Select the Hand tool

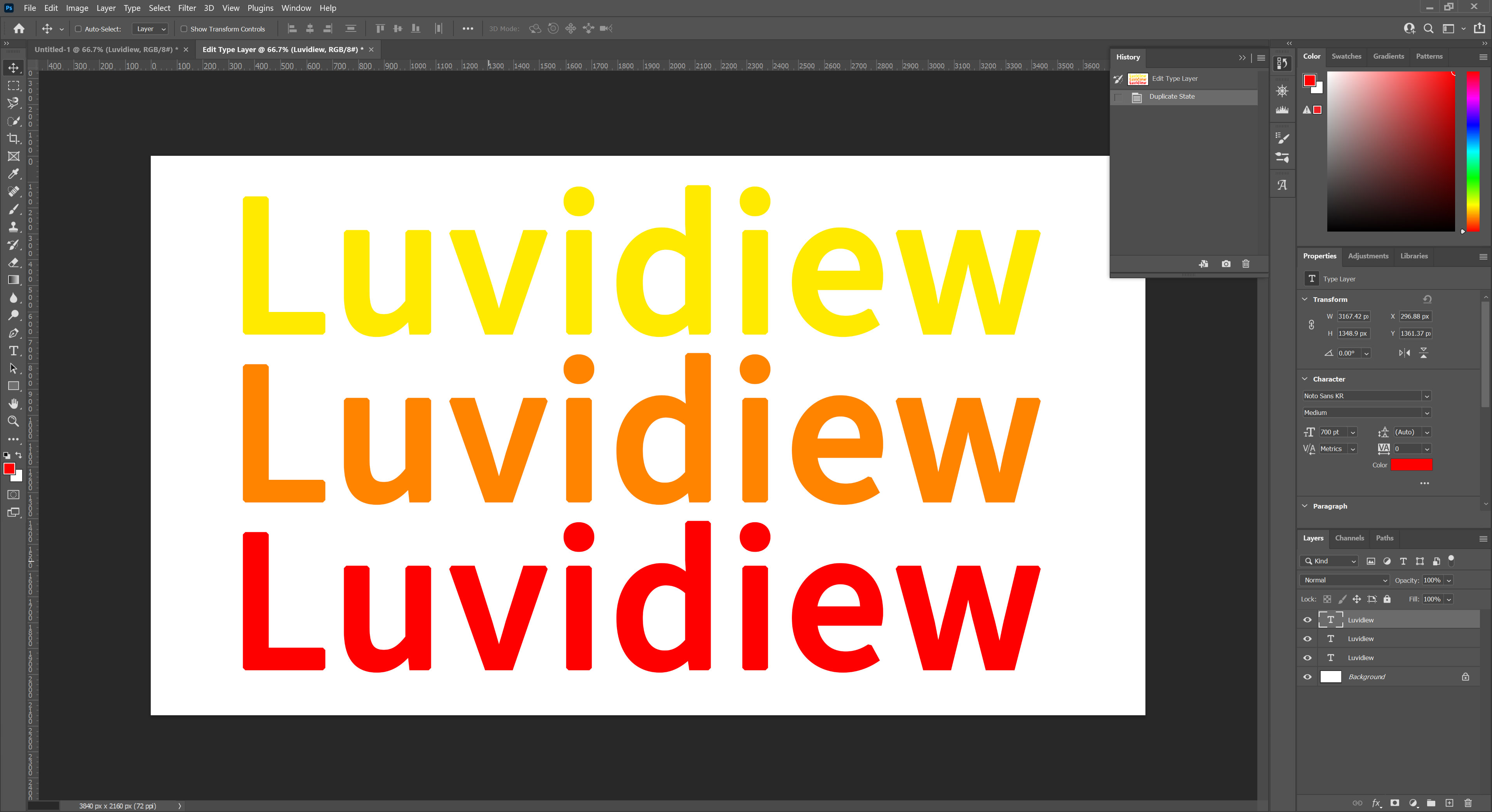point(13,404)
